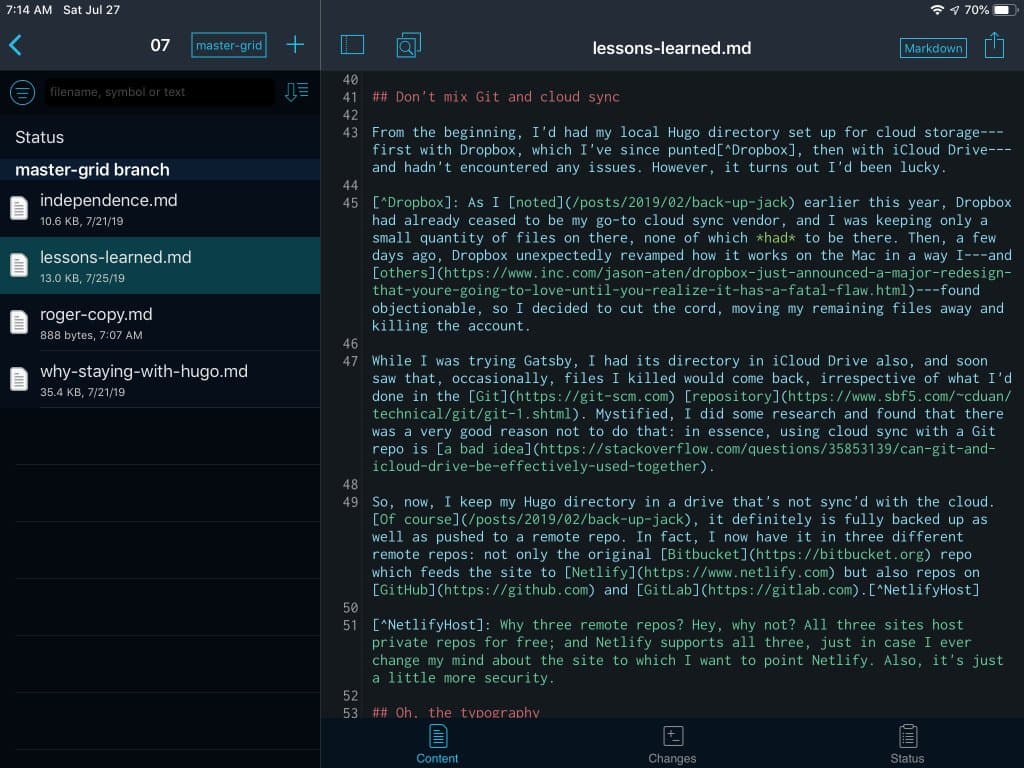Click the lessons-learned.md title in header

click(x=671, y=48)
